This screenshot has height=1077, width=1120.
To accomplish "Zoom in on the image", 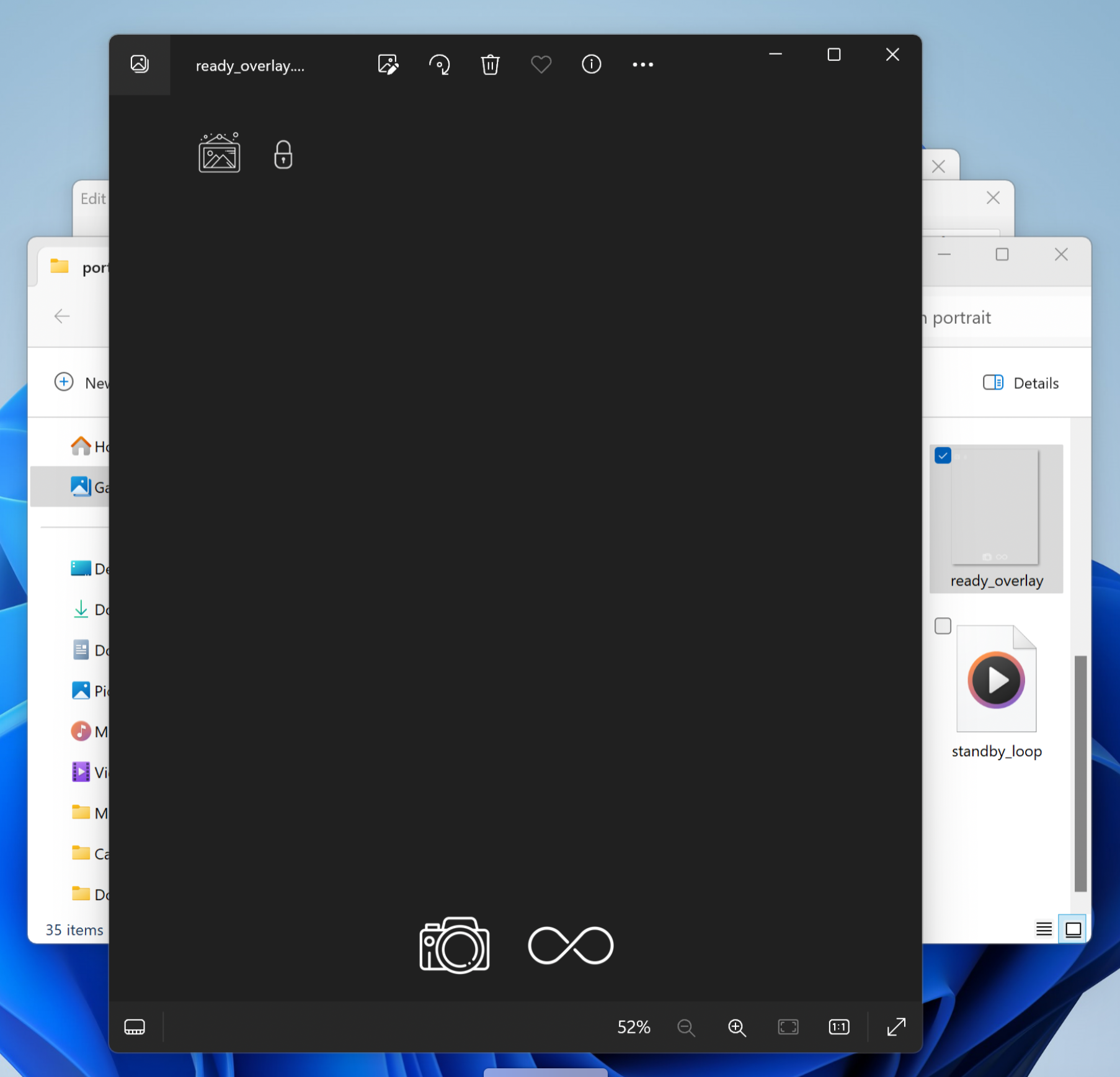I will [x=737, y=1027].
